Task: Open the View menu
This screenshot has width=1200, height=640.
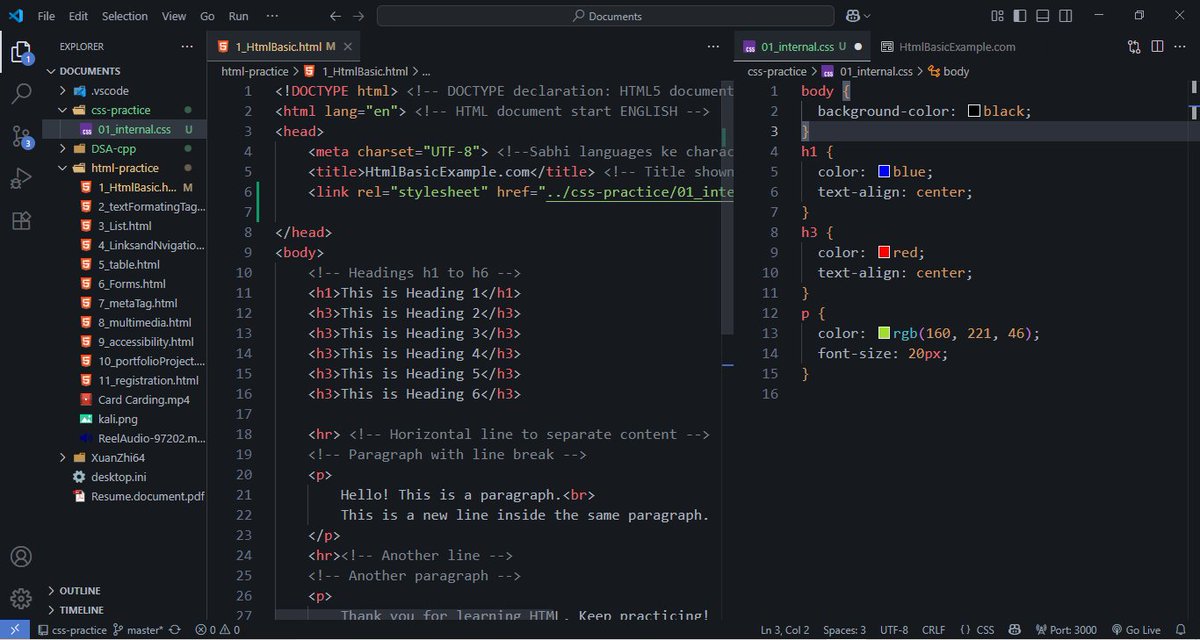Action: click(x=174, y=16)
